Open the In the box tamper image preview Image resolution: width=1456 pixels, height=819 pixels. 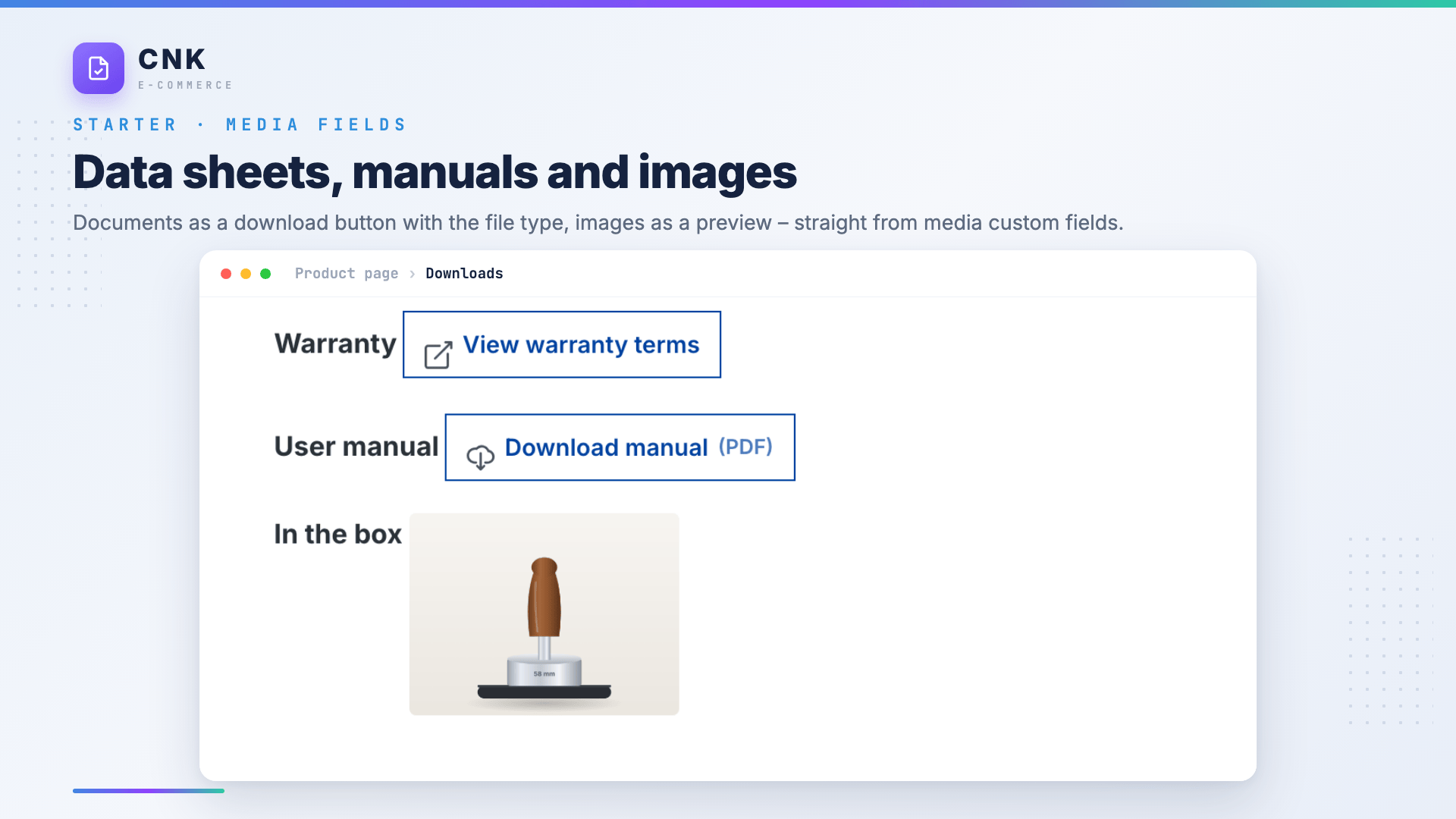point(544,614)
